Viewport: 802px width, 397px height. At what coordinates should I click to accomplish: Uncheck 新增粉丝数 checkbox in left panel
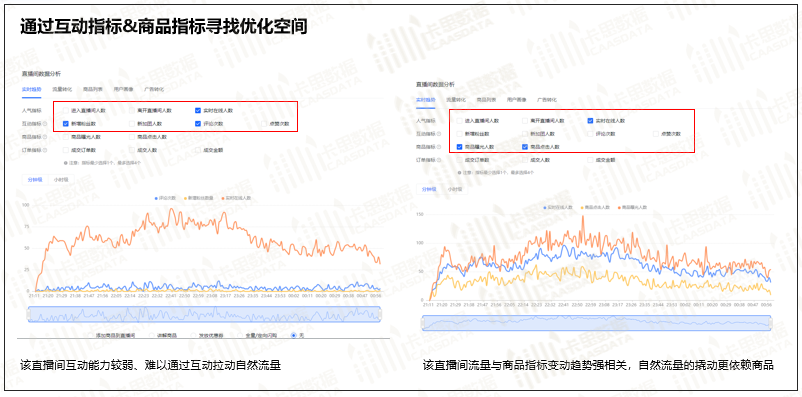[66, 123]
